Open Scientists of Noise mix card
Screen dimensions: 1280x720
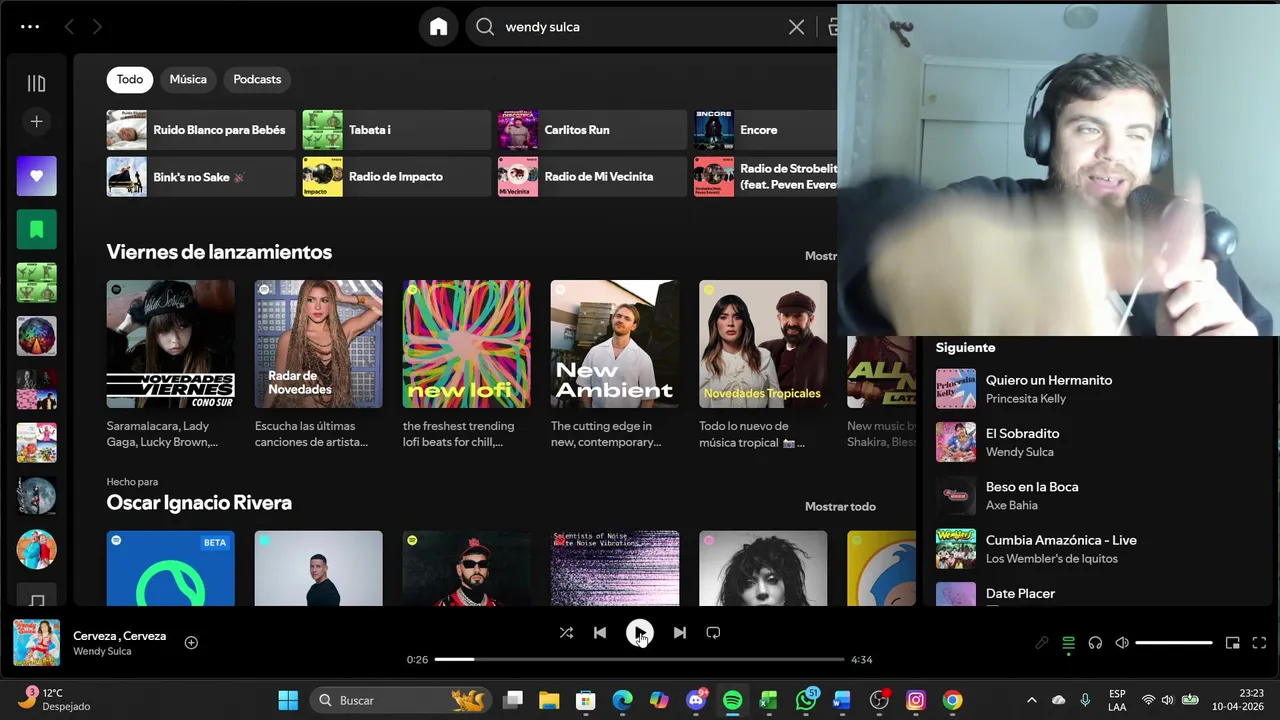pos(615,568)
